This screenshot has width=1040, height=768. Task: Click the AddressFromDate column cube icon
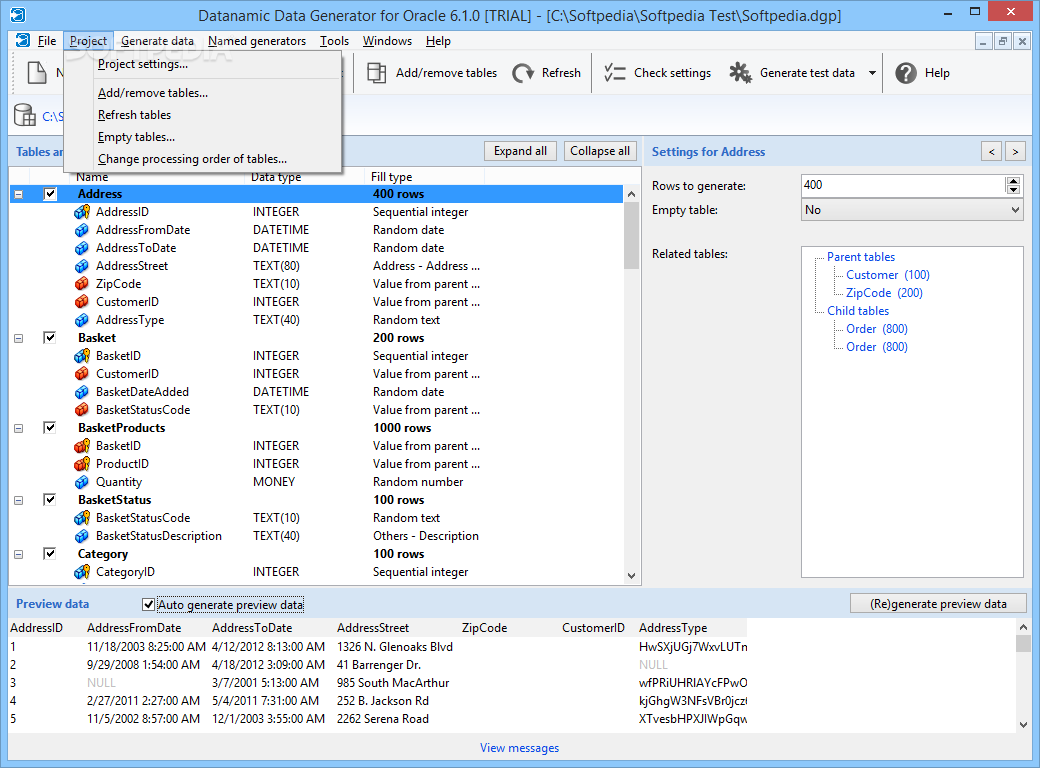(x=82, y=230)
